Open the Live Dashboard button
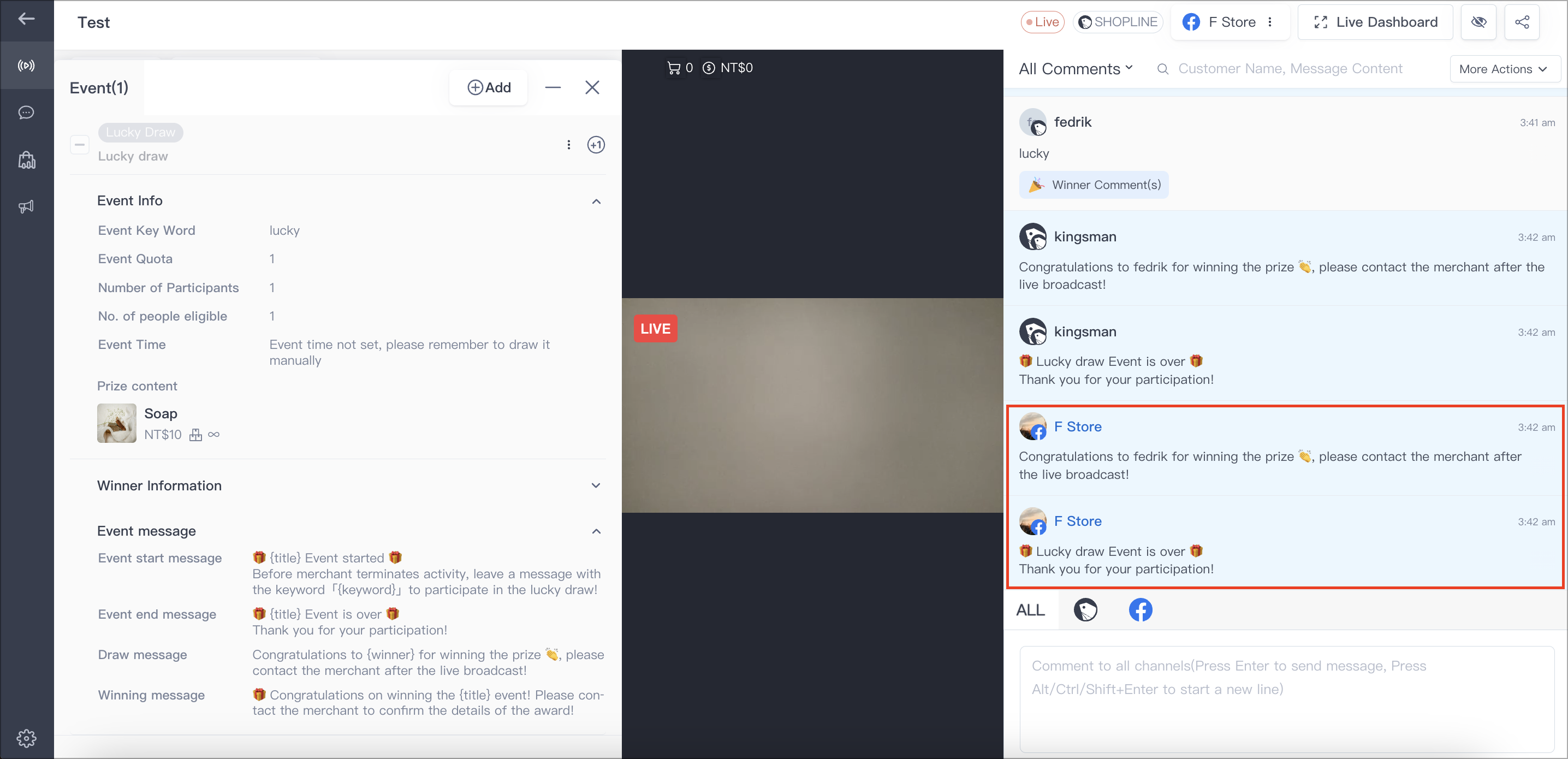1568x759 pixels. 1375,22
